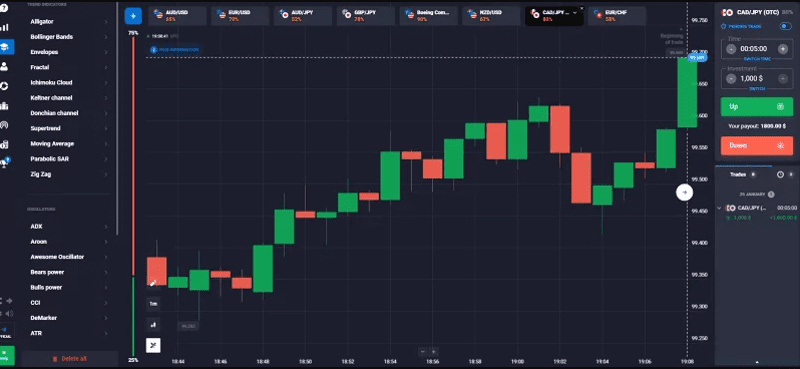This screenshot has height=369, width=800.
Task: Click the clock icon in Trades header
Action: (780, 175)
